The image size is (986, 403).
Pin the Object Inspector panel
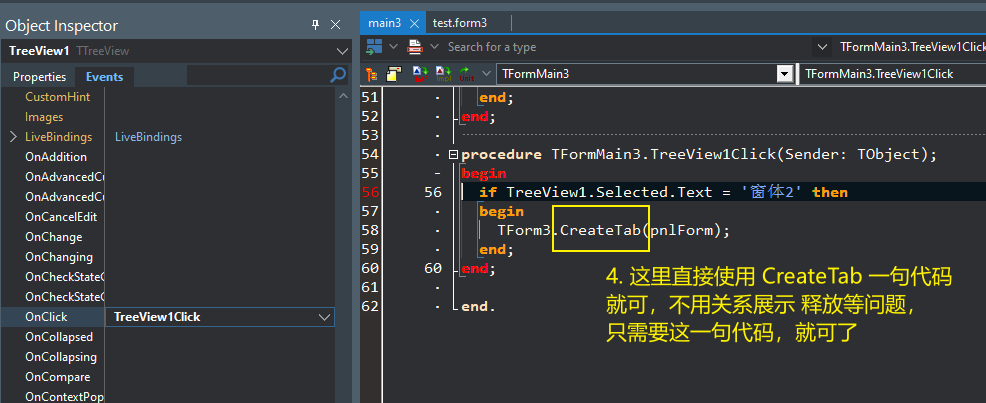pos(316,25)
